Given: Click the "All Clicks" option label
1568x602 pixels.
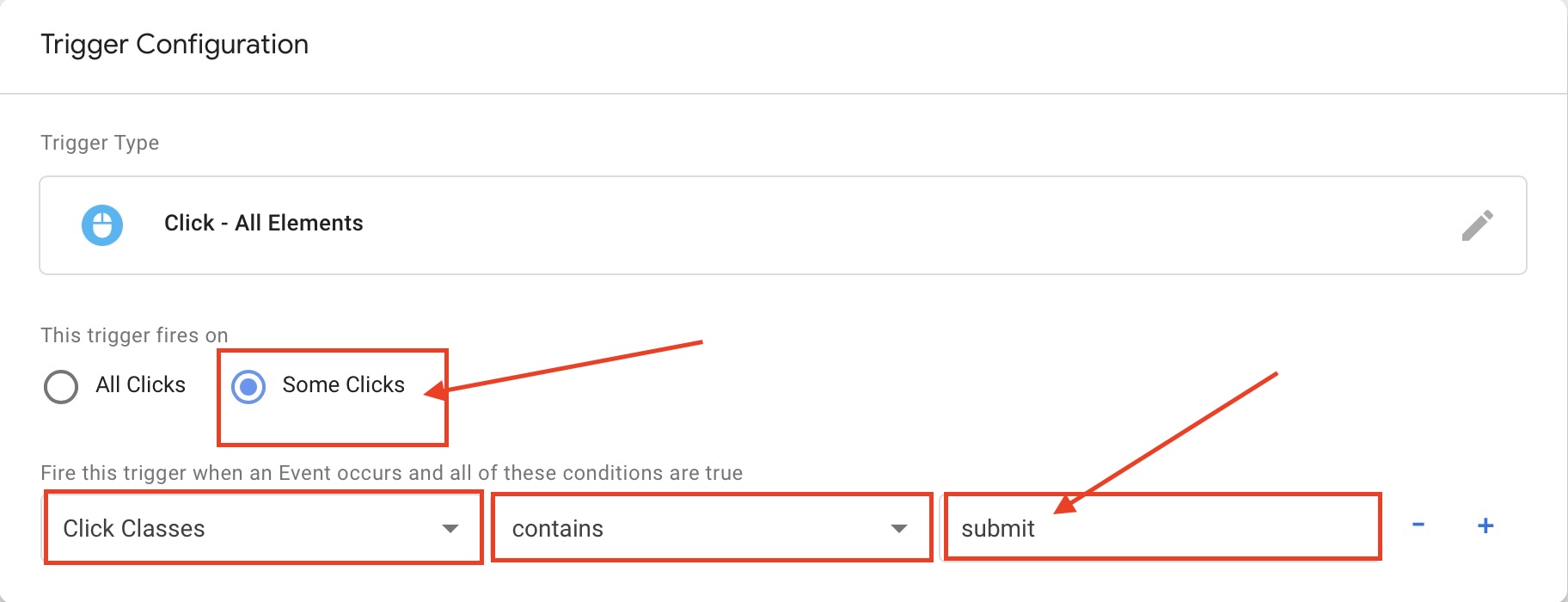Looking at the screenshot, I should tap(140, 384).
